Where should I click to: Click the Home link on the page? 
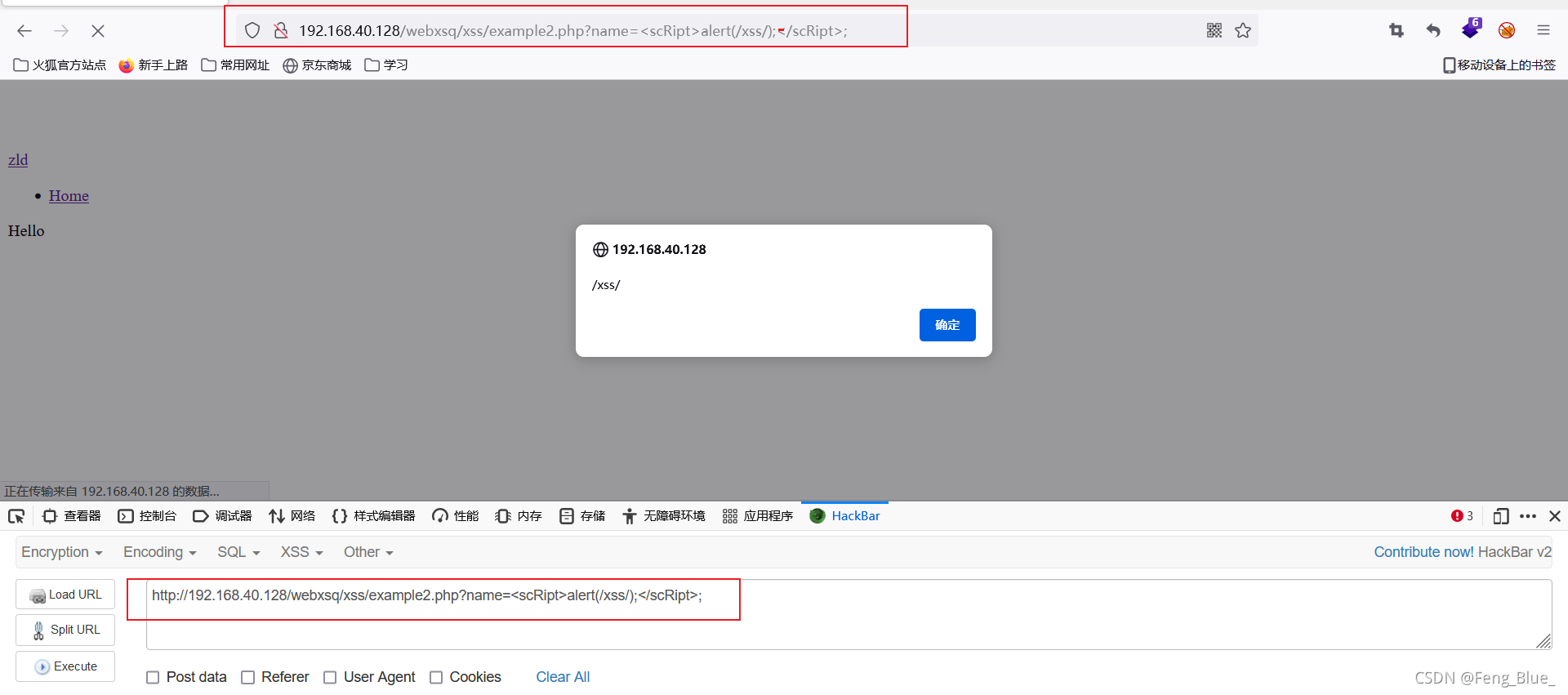pos(69,196)
